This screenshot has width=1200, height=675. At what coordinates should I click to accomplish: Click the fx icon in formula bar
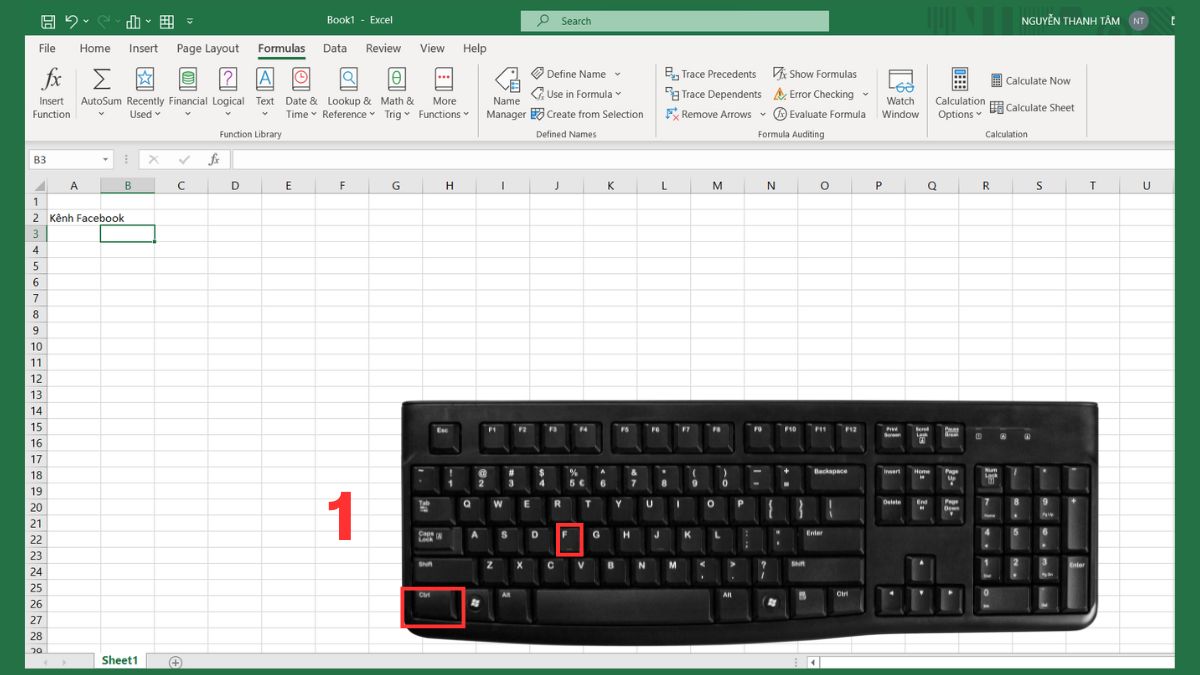pos(213,160)
